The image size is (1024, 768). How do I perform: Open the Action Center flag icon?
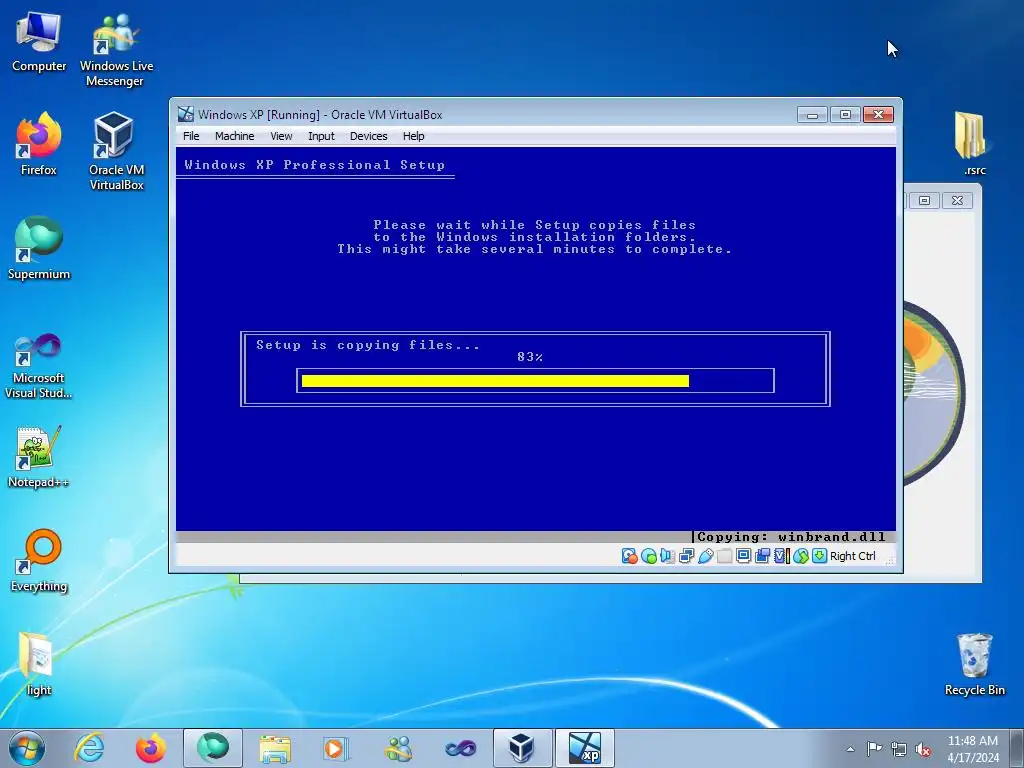[x=874, y=748]
